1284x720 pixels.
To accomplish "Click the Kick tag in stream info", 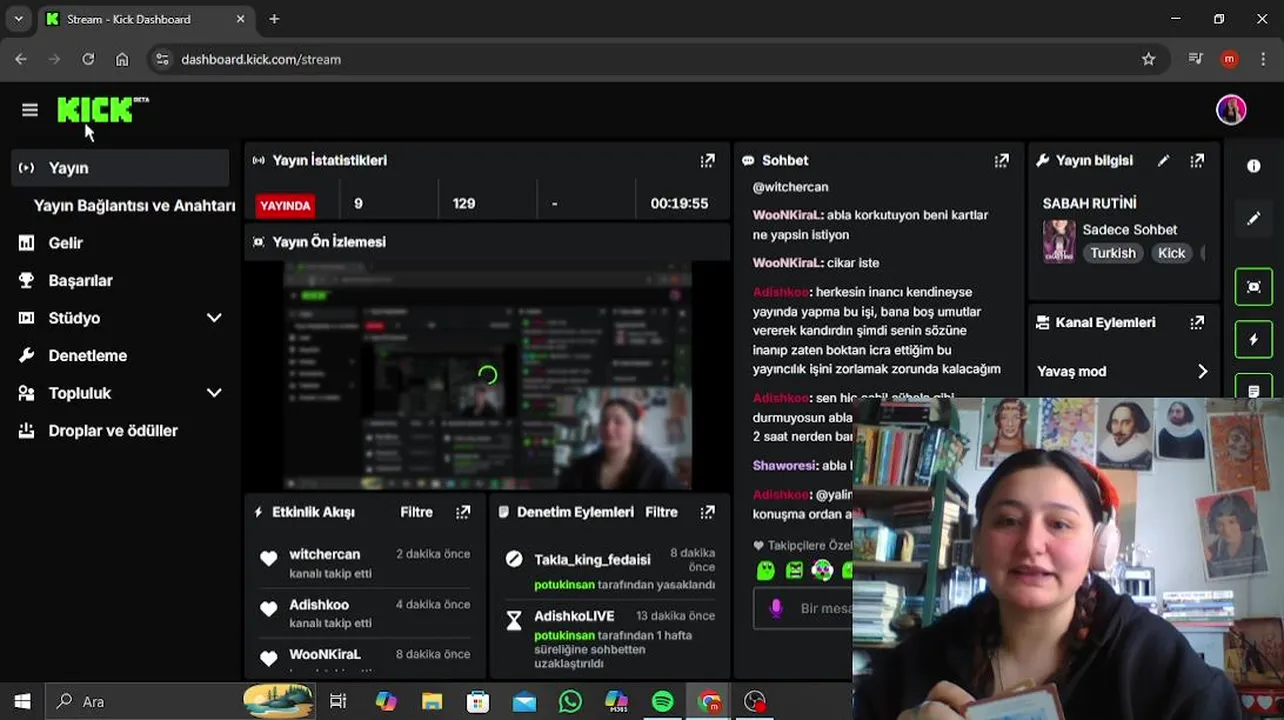I will tap(1171, 253).
